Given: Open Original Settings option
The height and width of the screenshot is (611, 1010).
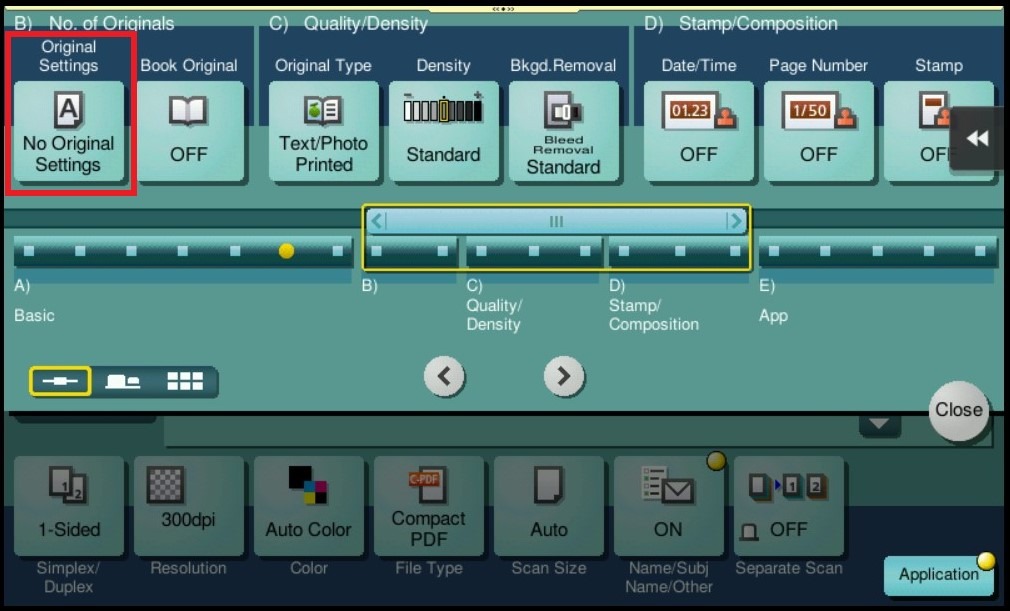Looking at the screenshot, I should 68,132.
